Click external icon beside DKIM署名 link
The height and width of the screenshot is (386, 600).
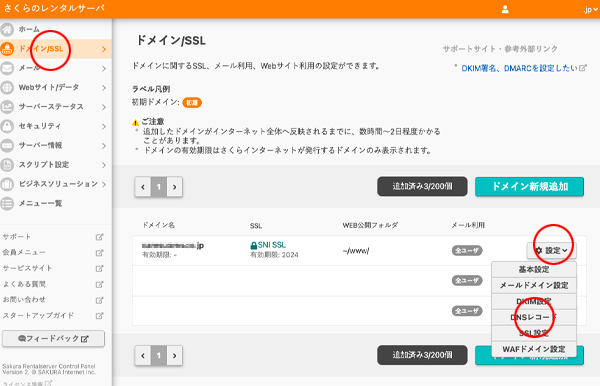pyautogui.click(x=583, y=68)
